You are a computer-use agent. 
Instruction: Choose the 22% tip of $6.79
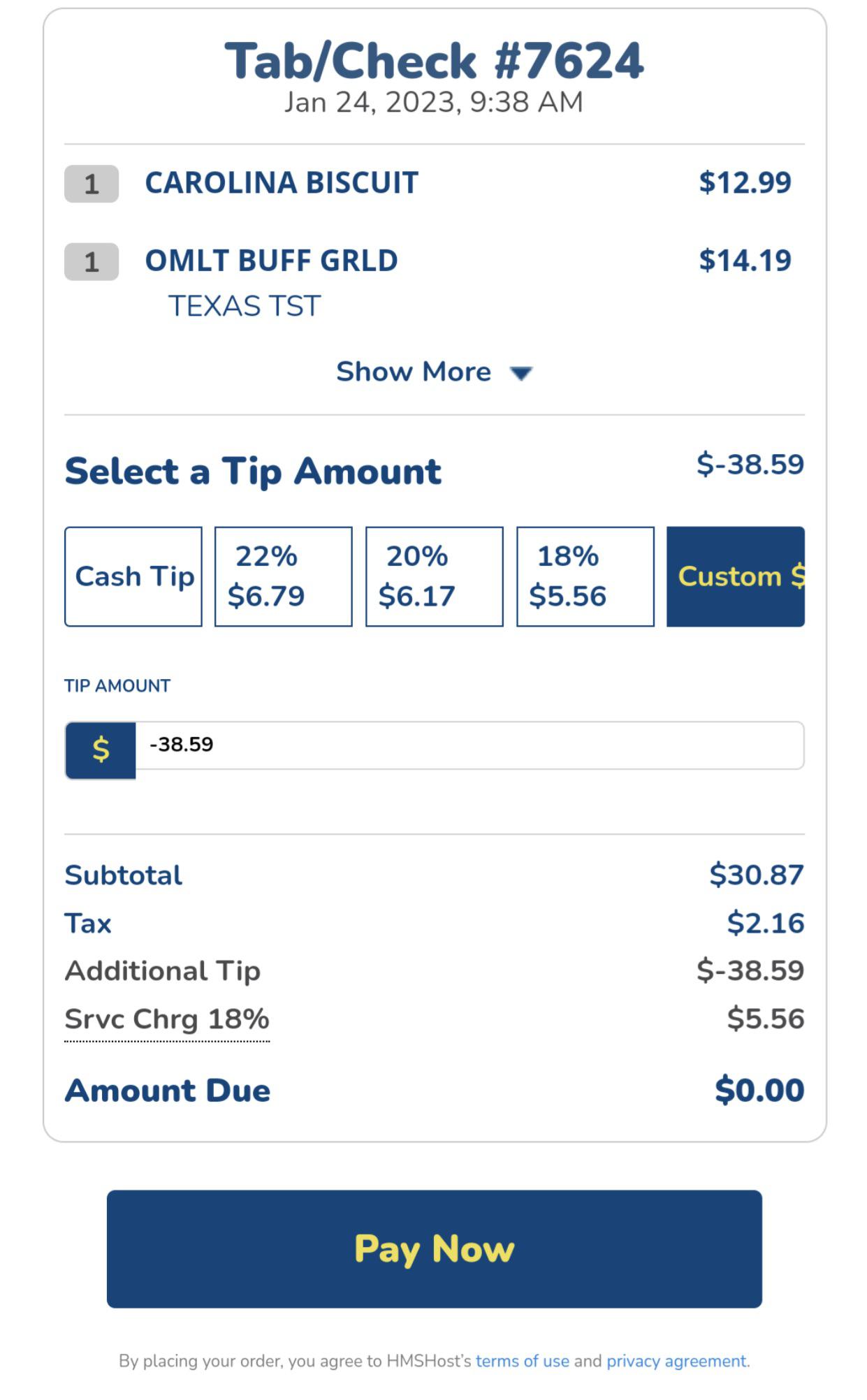pyautogui.click(x=283, y=576)
